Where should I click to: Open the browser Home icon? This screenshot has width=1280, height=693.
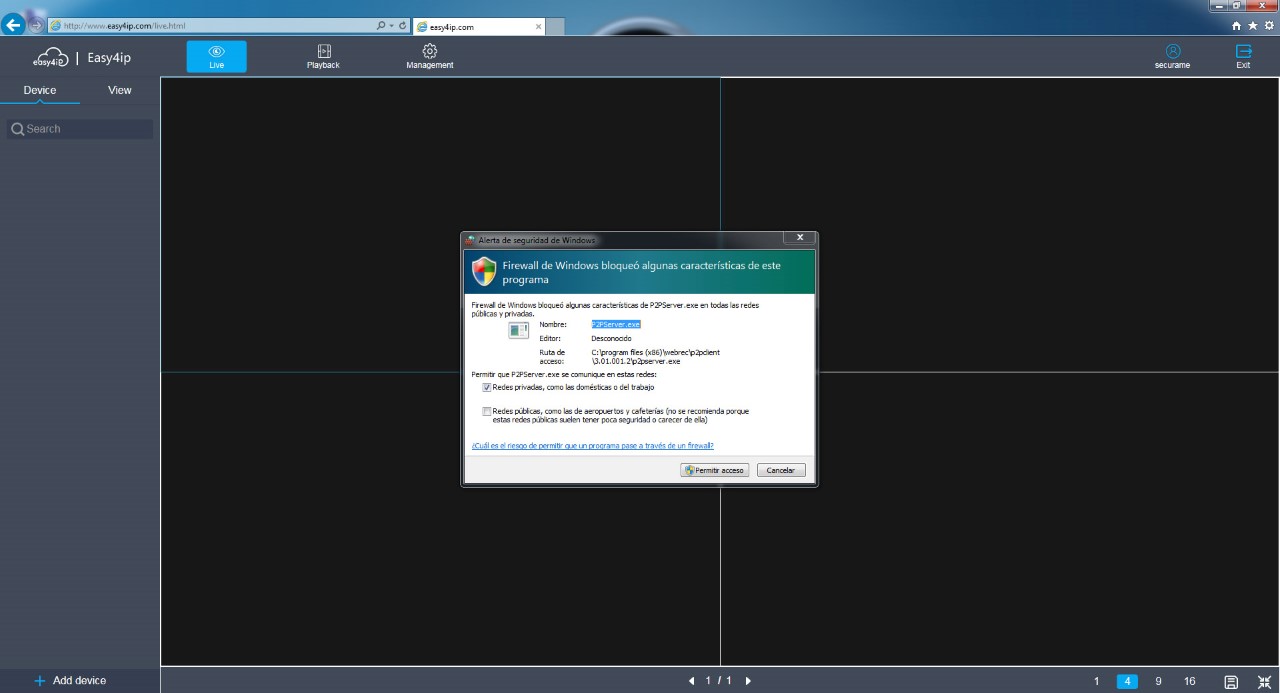click(x=1237, y=25)
